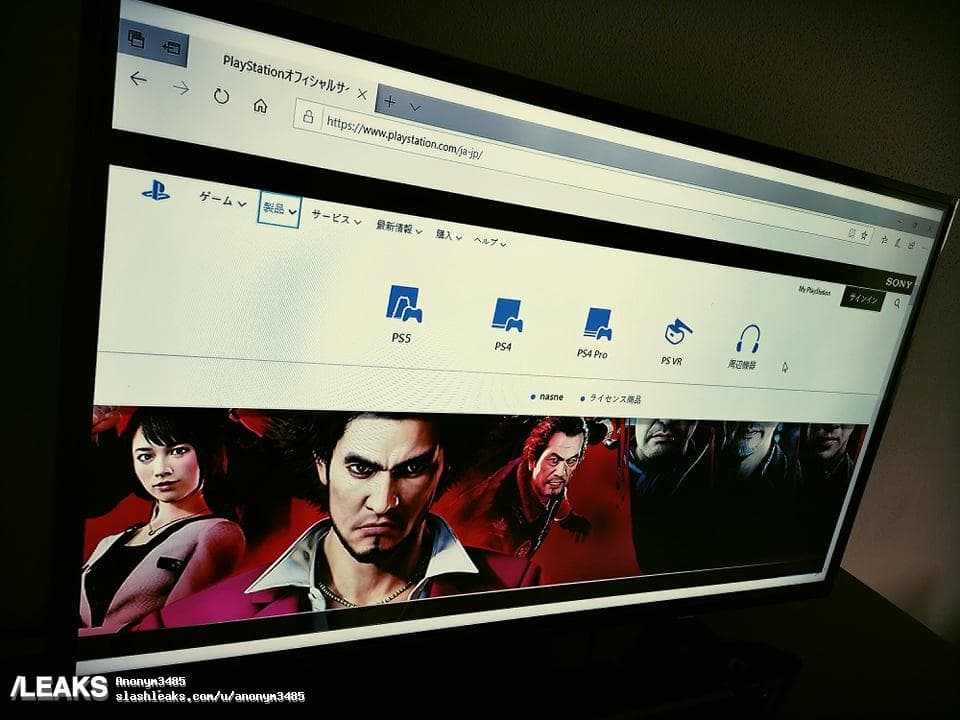The image size is (960, 720).
Task: Open browser settings and more menu
Action: click(924, 247)
